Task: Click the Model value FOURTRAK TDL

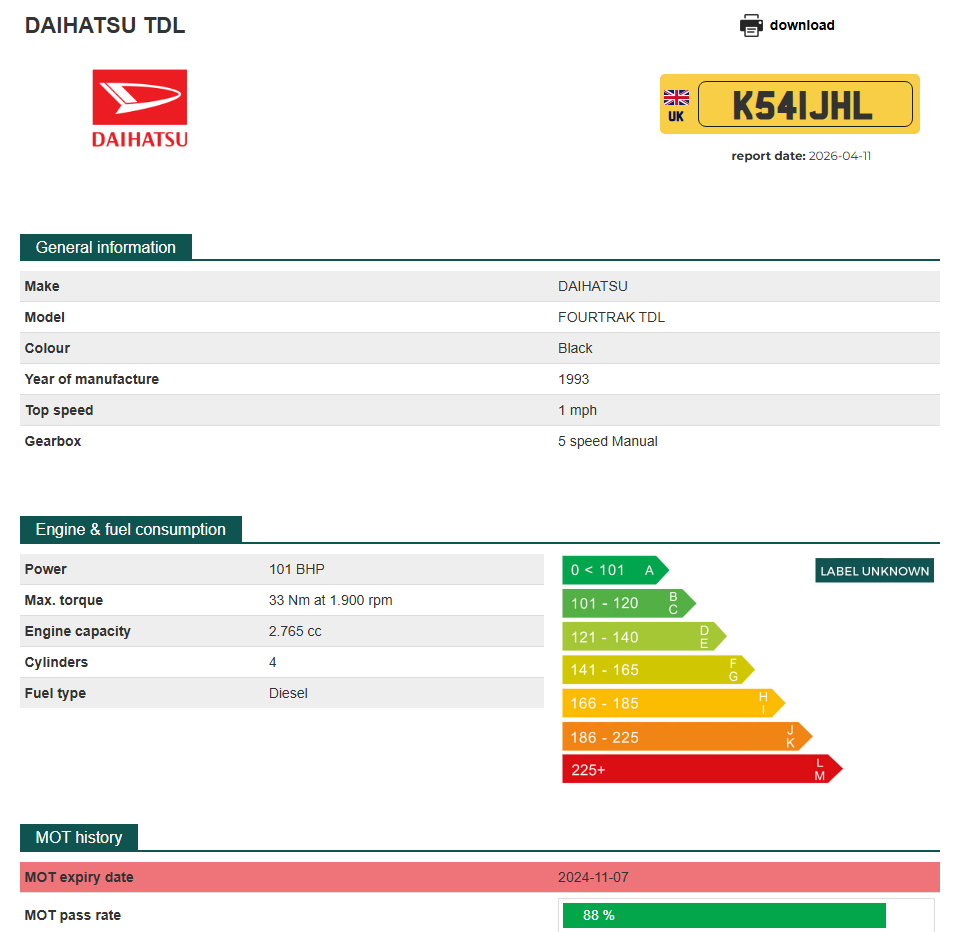Action: (611, 317)
